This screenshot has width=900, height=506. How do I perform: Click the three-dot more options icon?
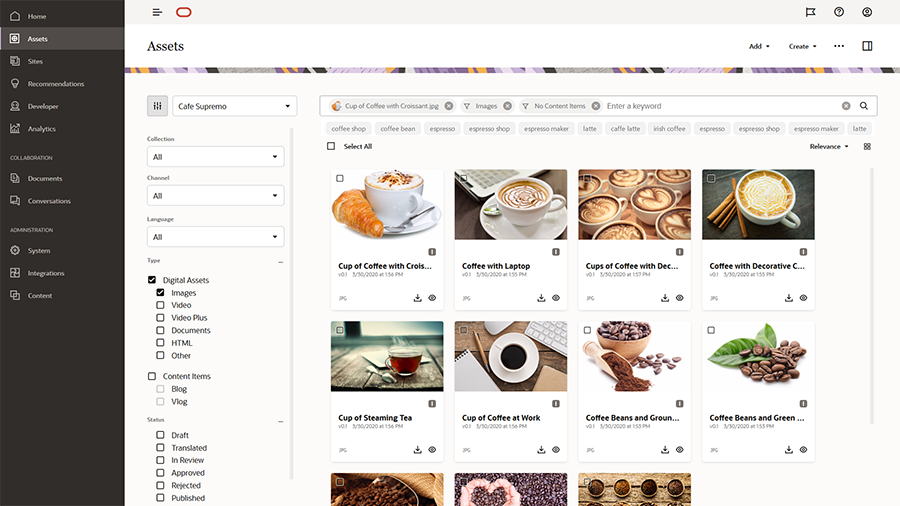(x=839, y=46)
